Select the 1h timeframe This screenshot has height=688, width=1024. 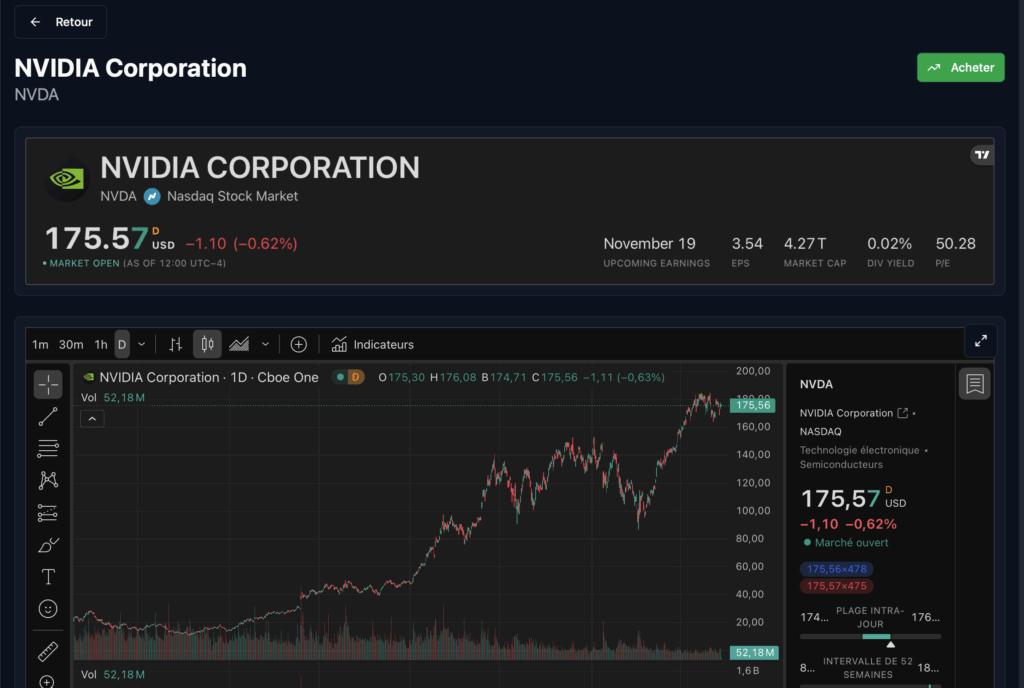click(101, 344)
